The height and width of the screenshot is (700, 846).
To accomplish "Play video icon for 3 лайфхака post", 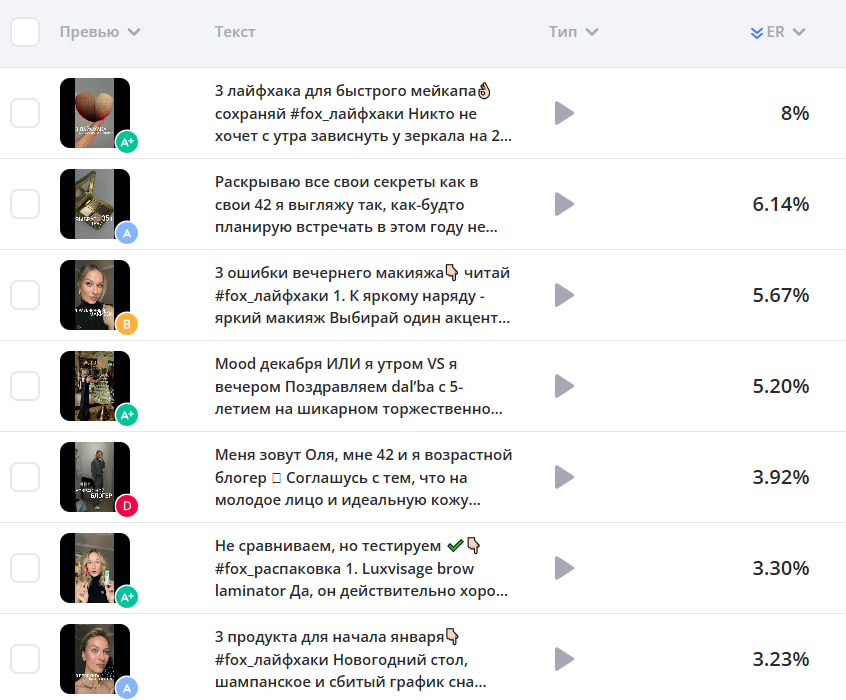I will (x=564, y=113).
